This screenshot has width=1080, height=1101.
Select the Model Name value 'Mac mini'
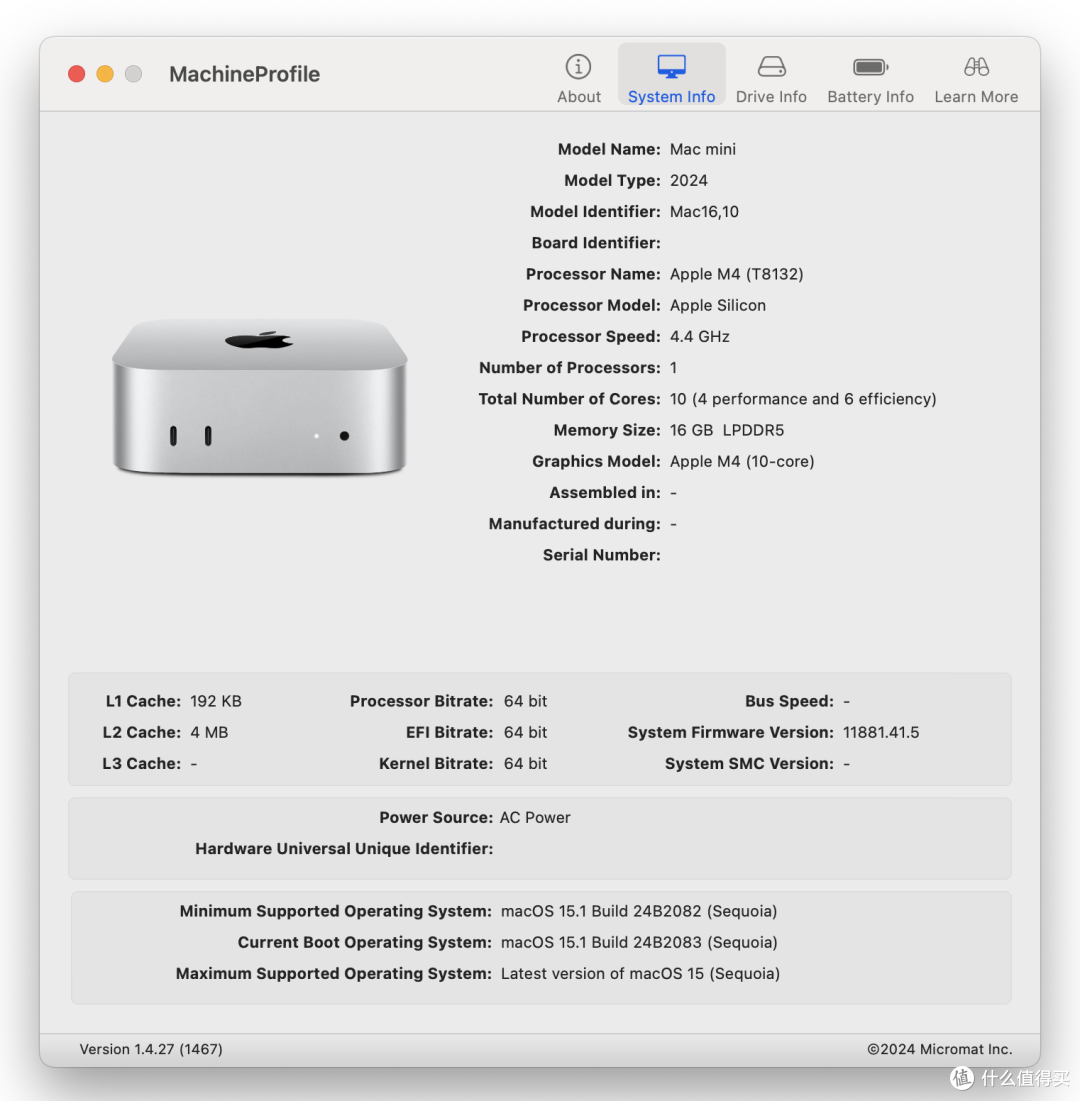[703, 149]
